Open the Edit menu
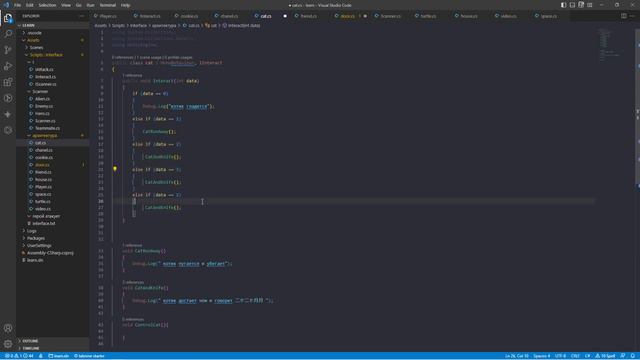Screen dimensions: 640x360 click(30, 5)
